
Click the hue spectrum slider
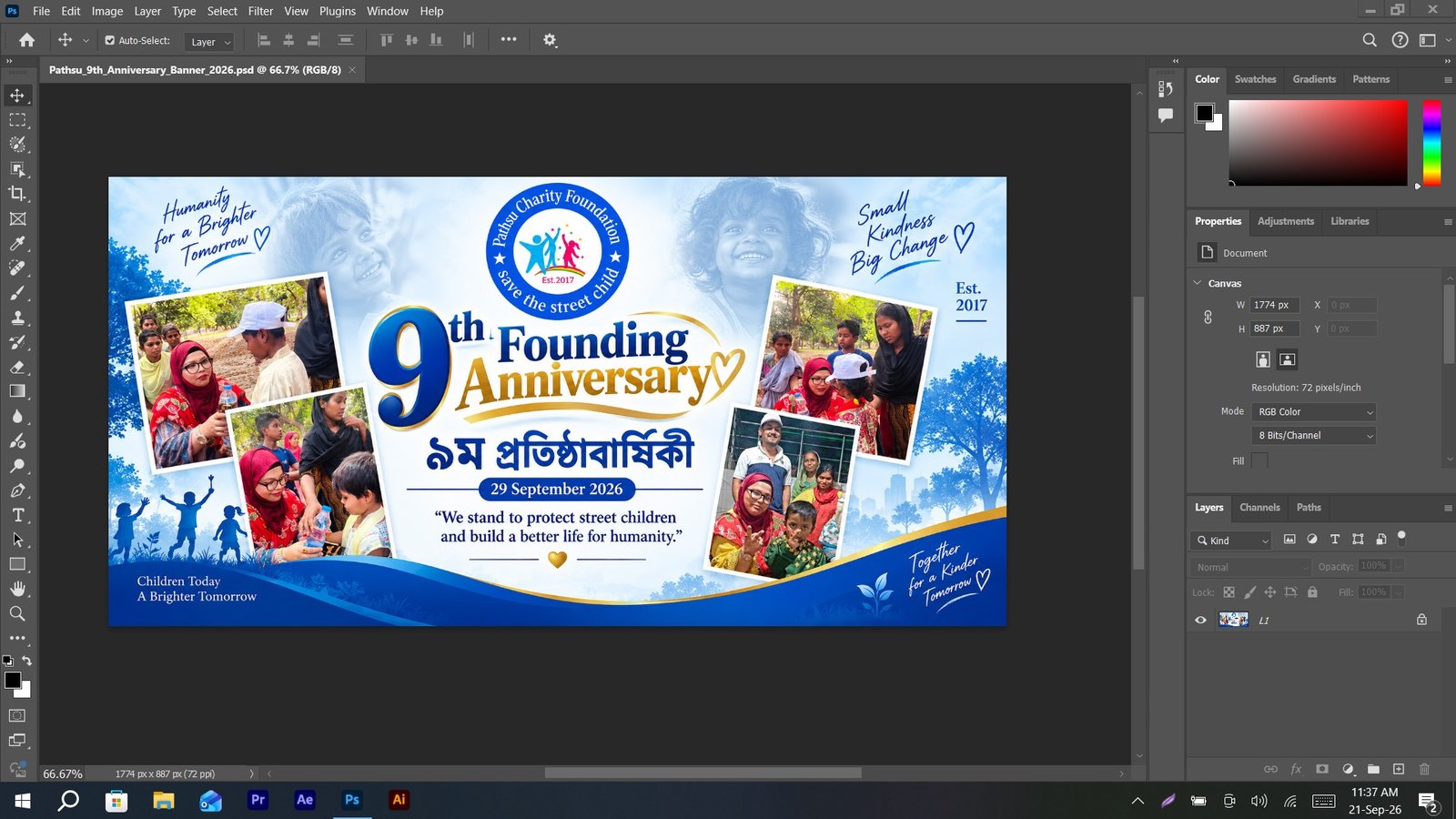[x=1431, y=143]
